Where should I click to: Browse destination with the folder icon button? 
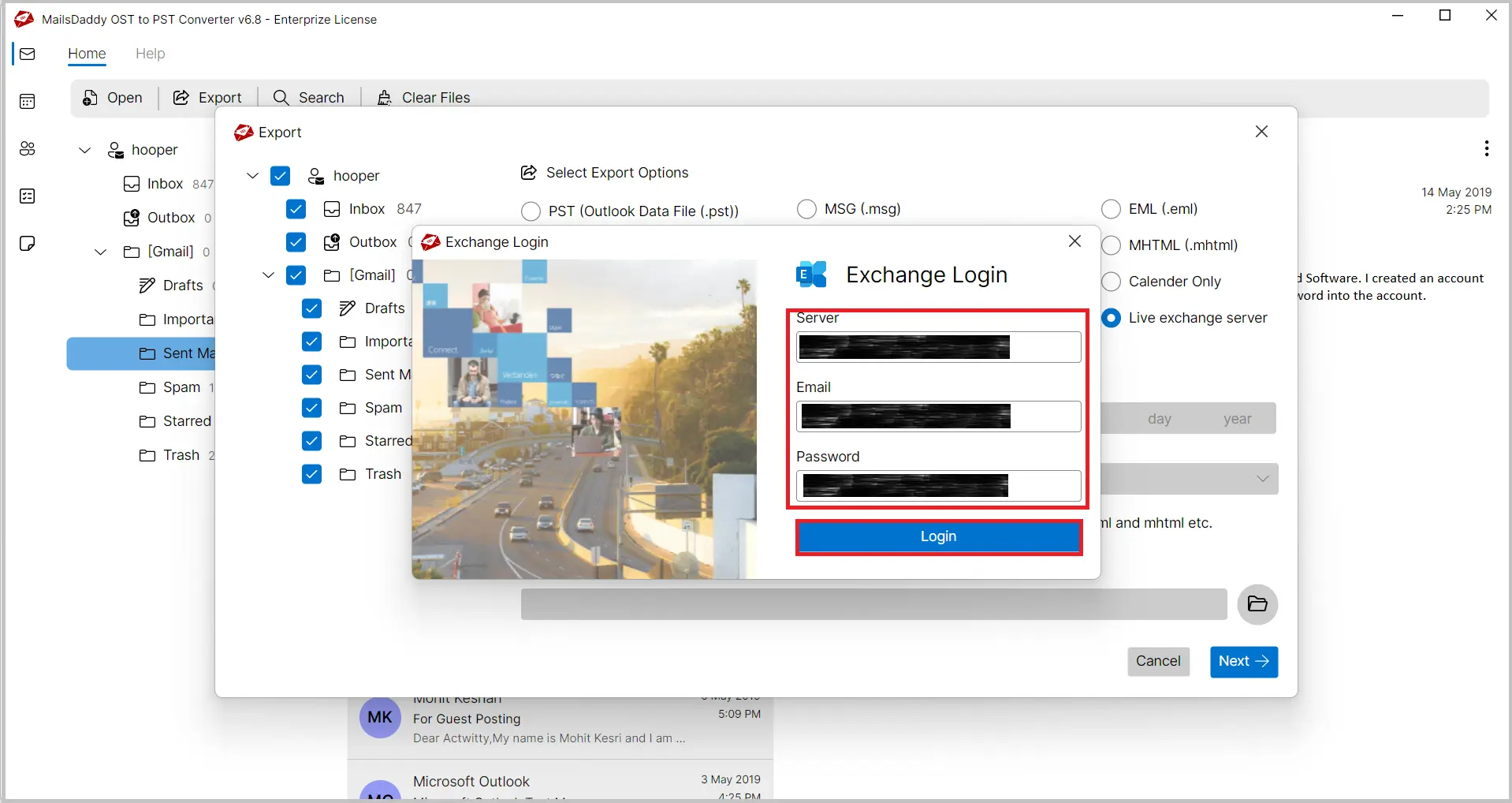tap(1257, 604)
